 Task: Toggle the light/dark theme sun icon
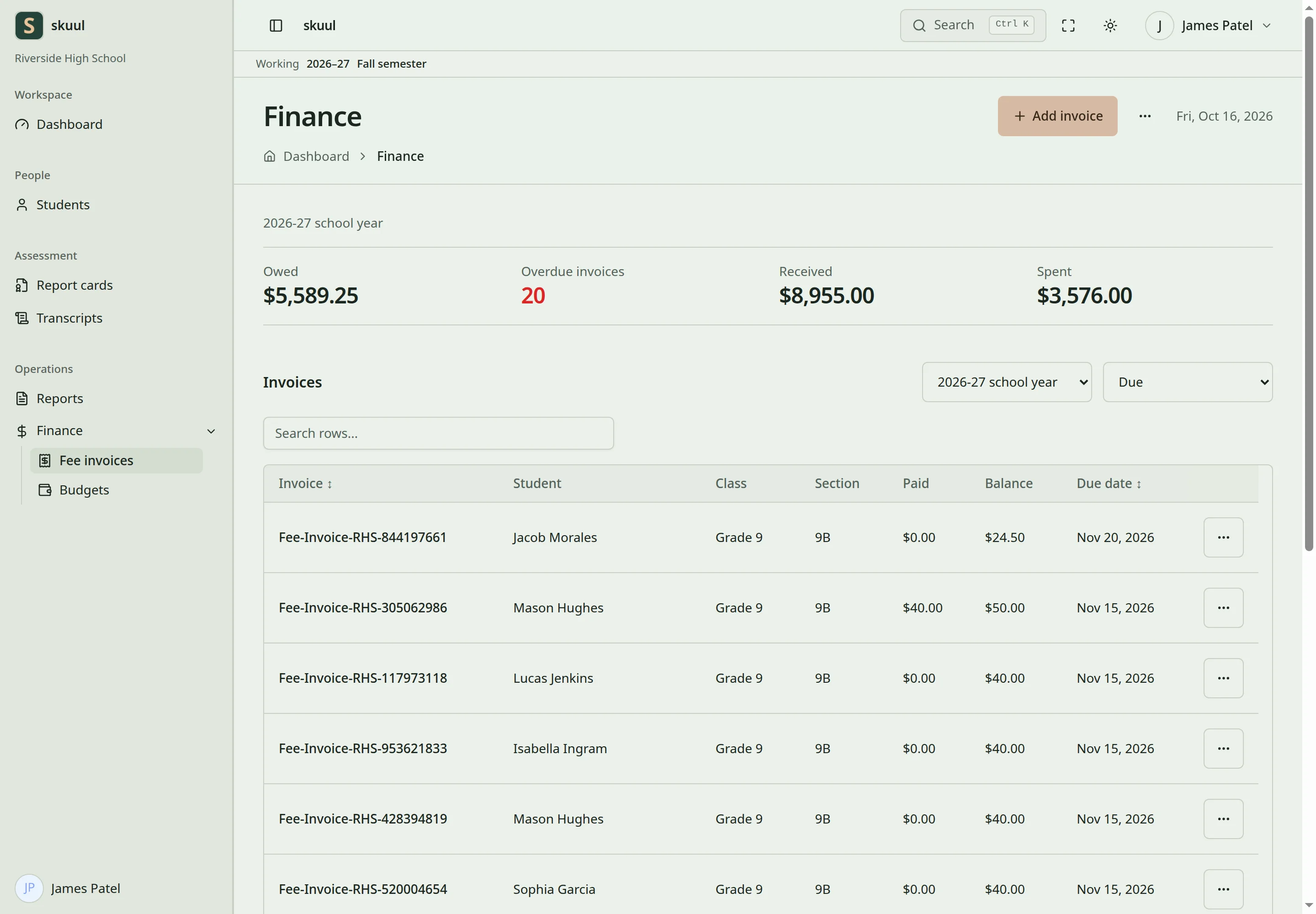point(1110,25)
